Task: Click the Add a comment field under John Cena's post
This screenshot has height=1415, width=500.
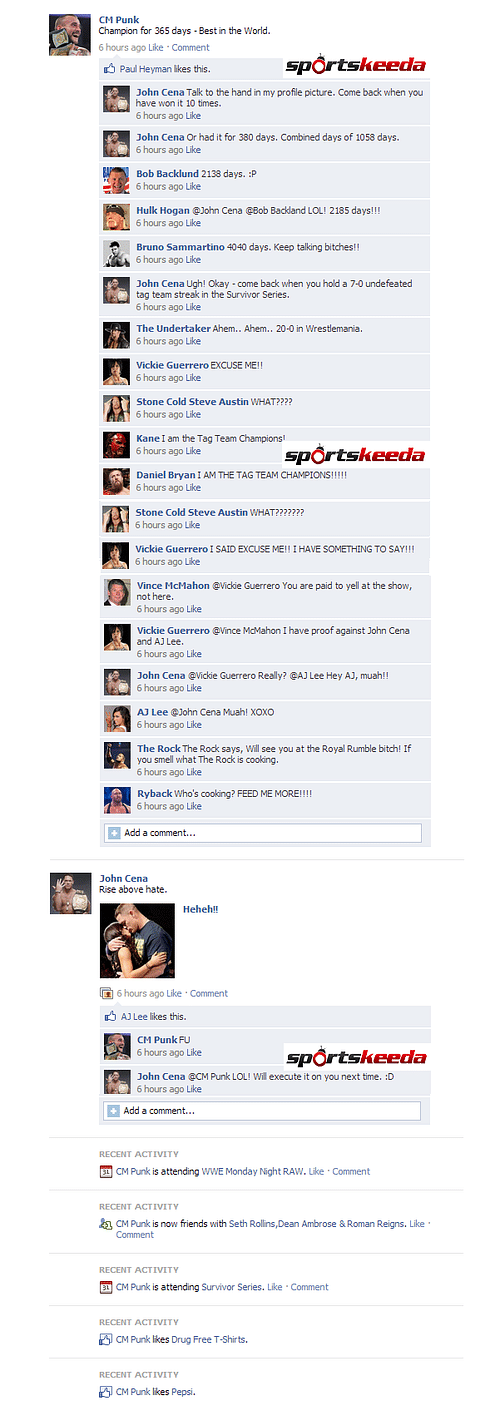Action: coord(262,1110)
